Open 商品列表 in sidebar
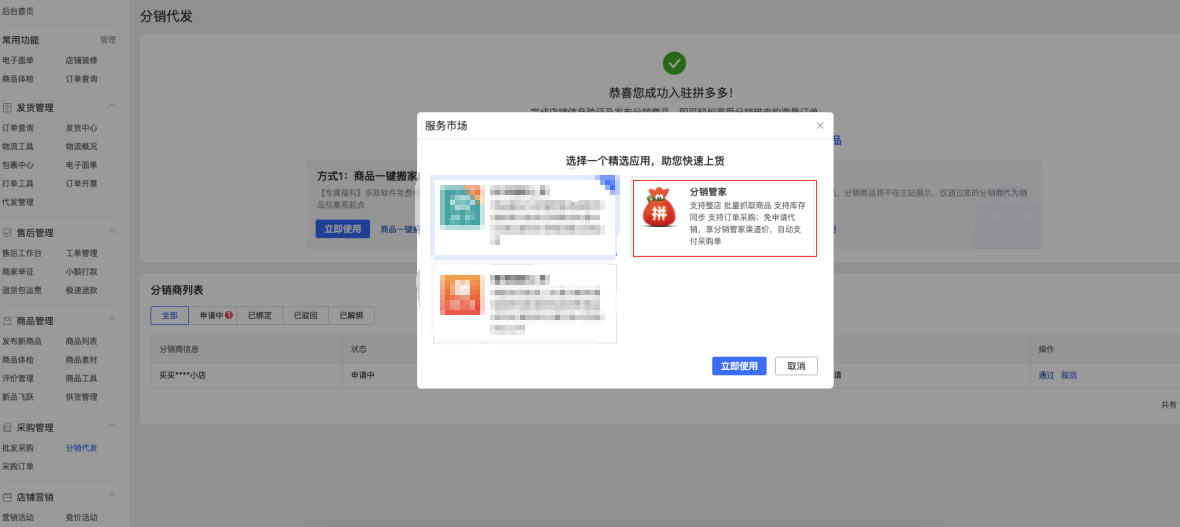 pos(81,341)
